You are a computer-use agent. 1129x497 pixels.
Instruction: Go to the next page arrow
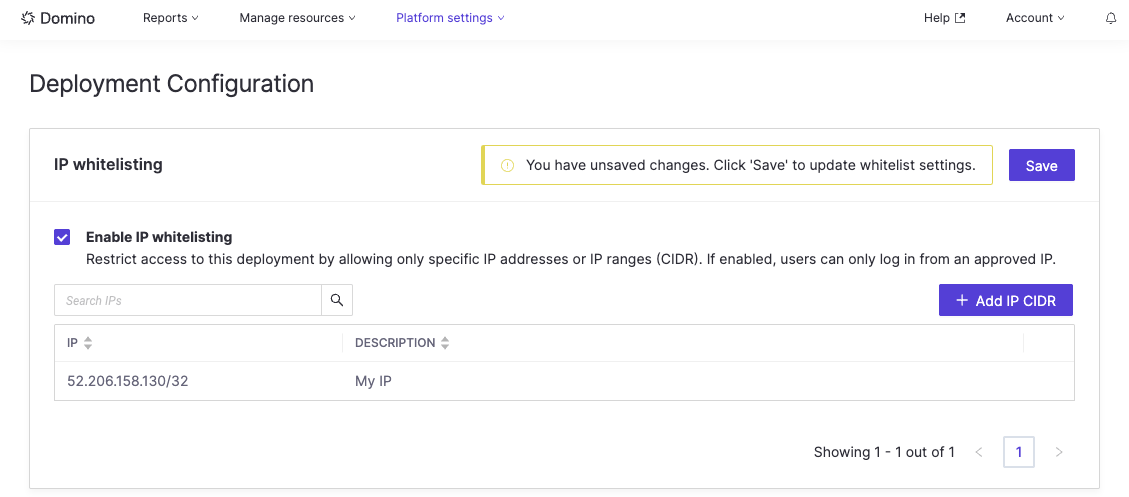pos(1058,452)
